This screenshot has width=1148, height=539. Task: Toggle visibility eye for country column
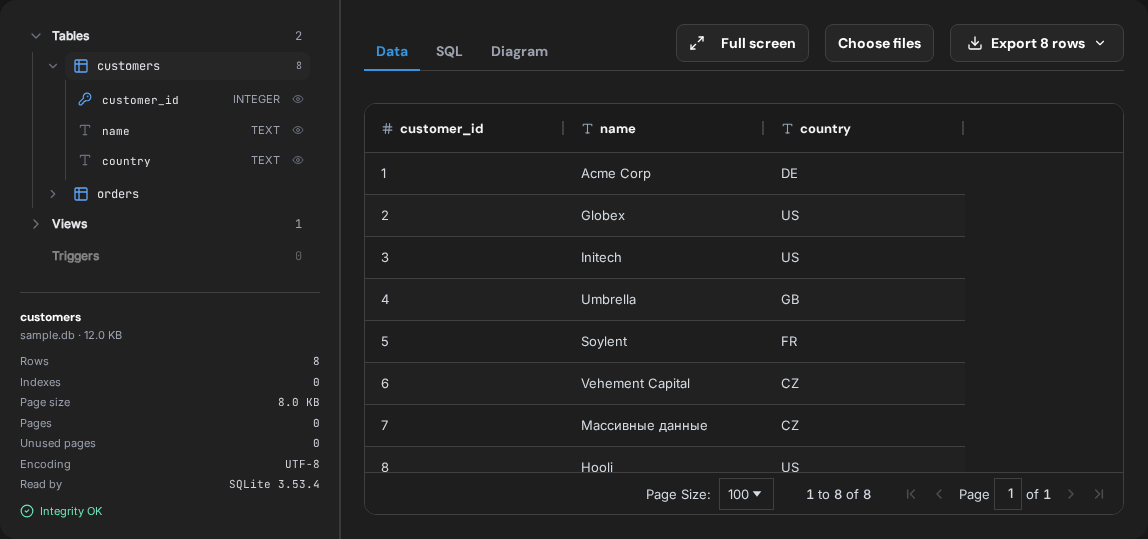pyautogui.click(x=297, y=160)
